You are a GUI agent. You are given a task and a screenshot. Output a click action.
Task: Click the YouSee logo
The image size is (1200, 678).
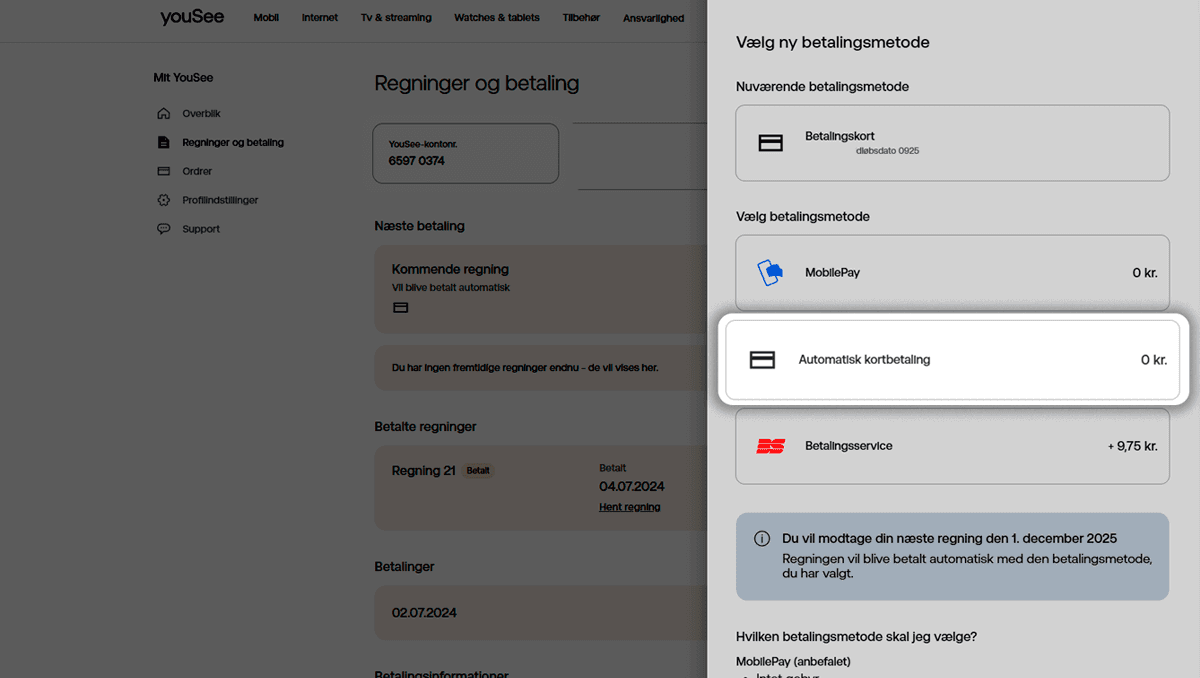click(192, 17)
